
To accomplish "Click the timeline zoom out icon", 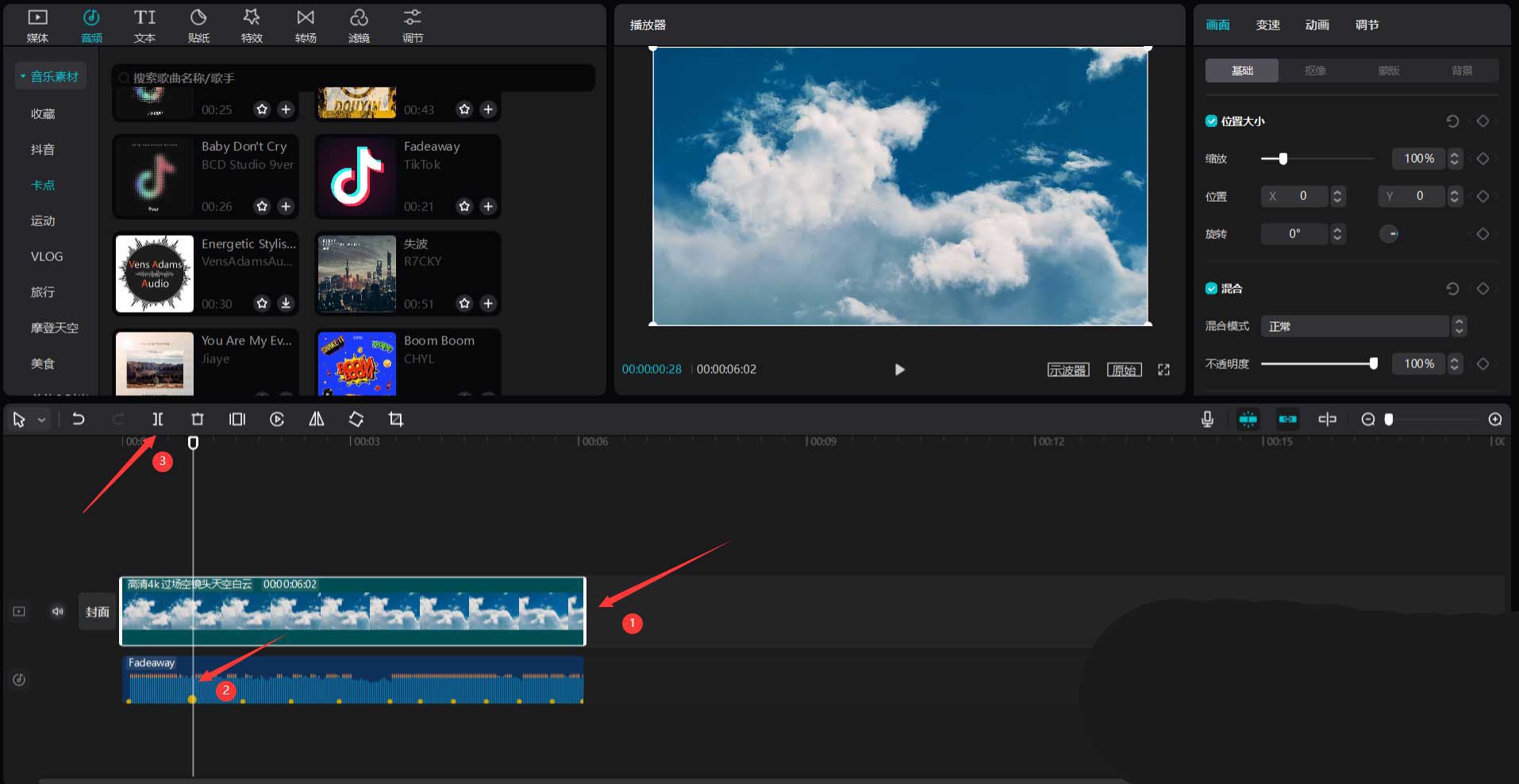I will click(x=1368, y=419).
